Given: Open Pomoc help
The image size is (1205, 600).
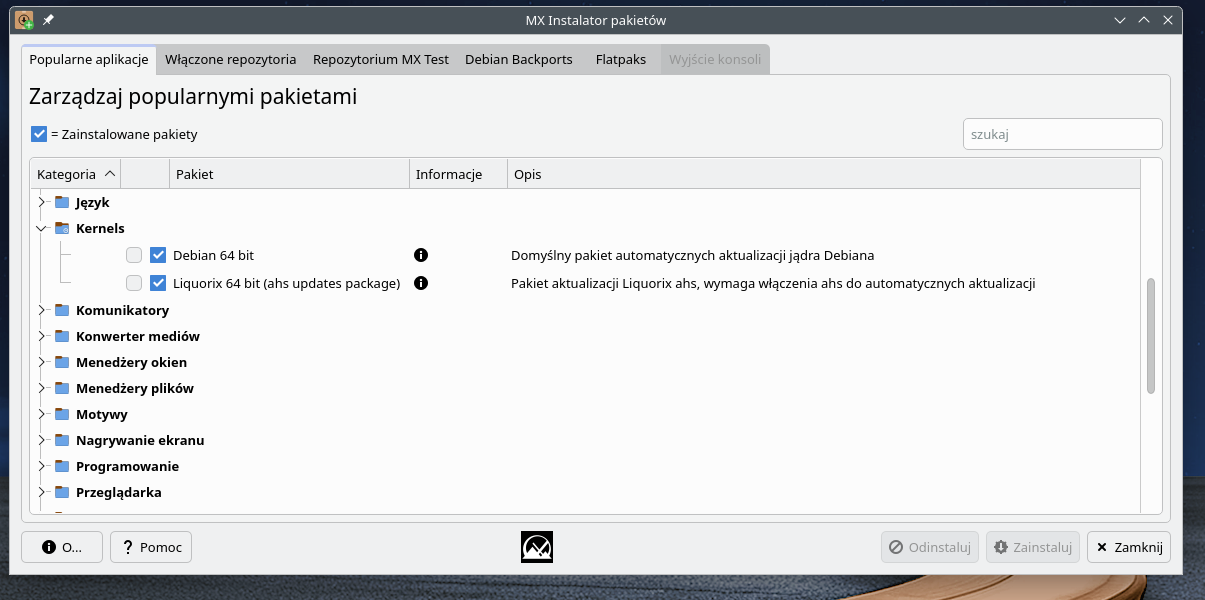Looking at the screenshot, I should pyautogui.click(x=151, y=547).
